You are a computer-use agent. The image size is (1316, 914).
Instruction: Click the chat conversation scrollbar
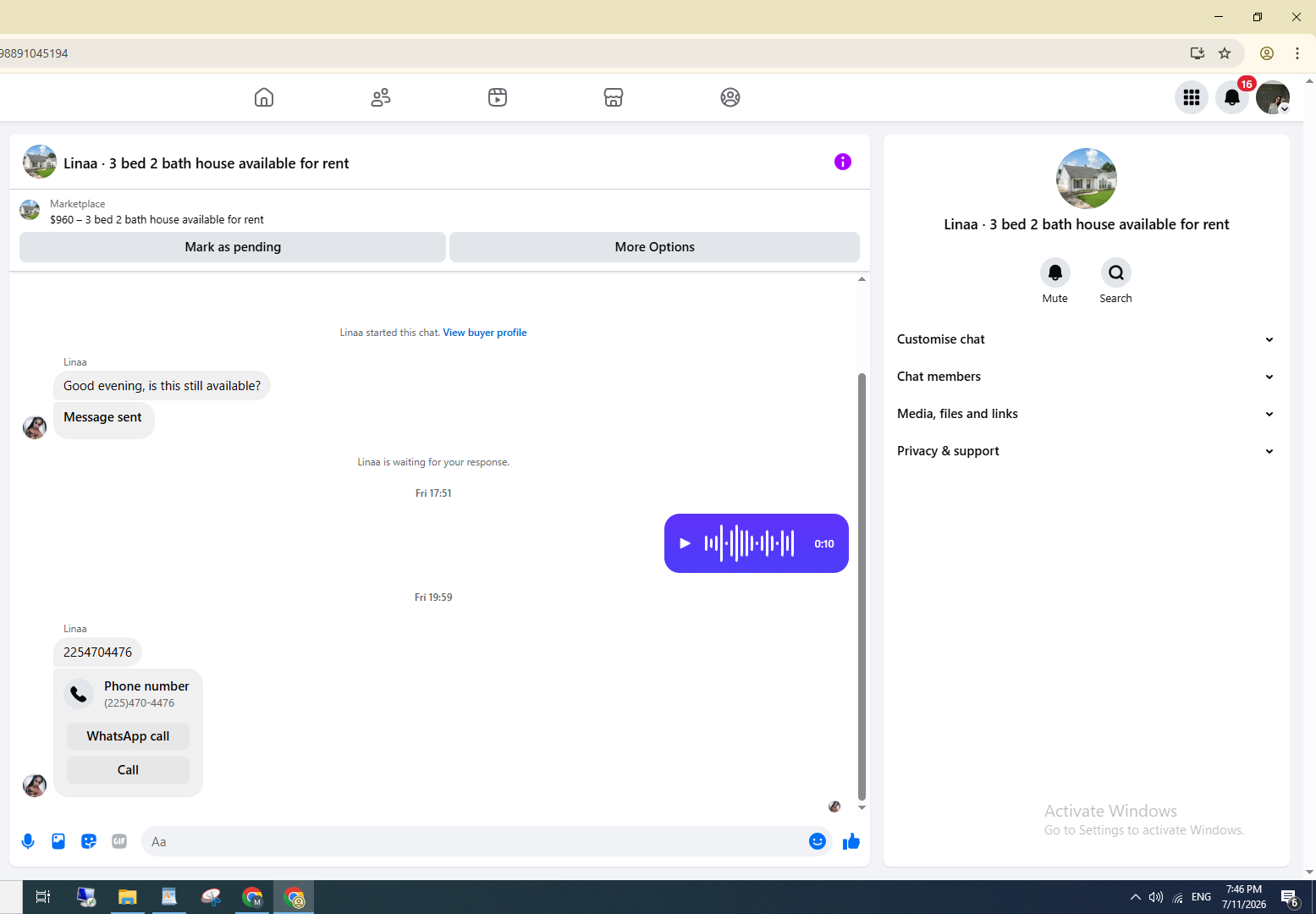pyautogui.click(x=862, y=586)
